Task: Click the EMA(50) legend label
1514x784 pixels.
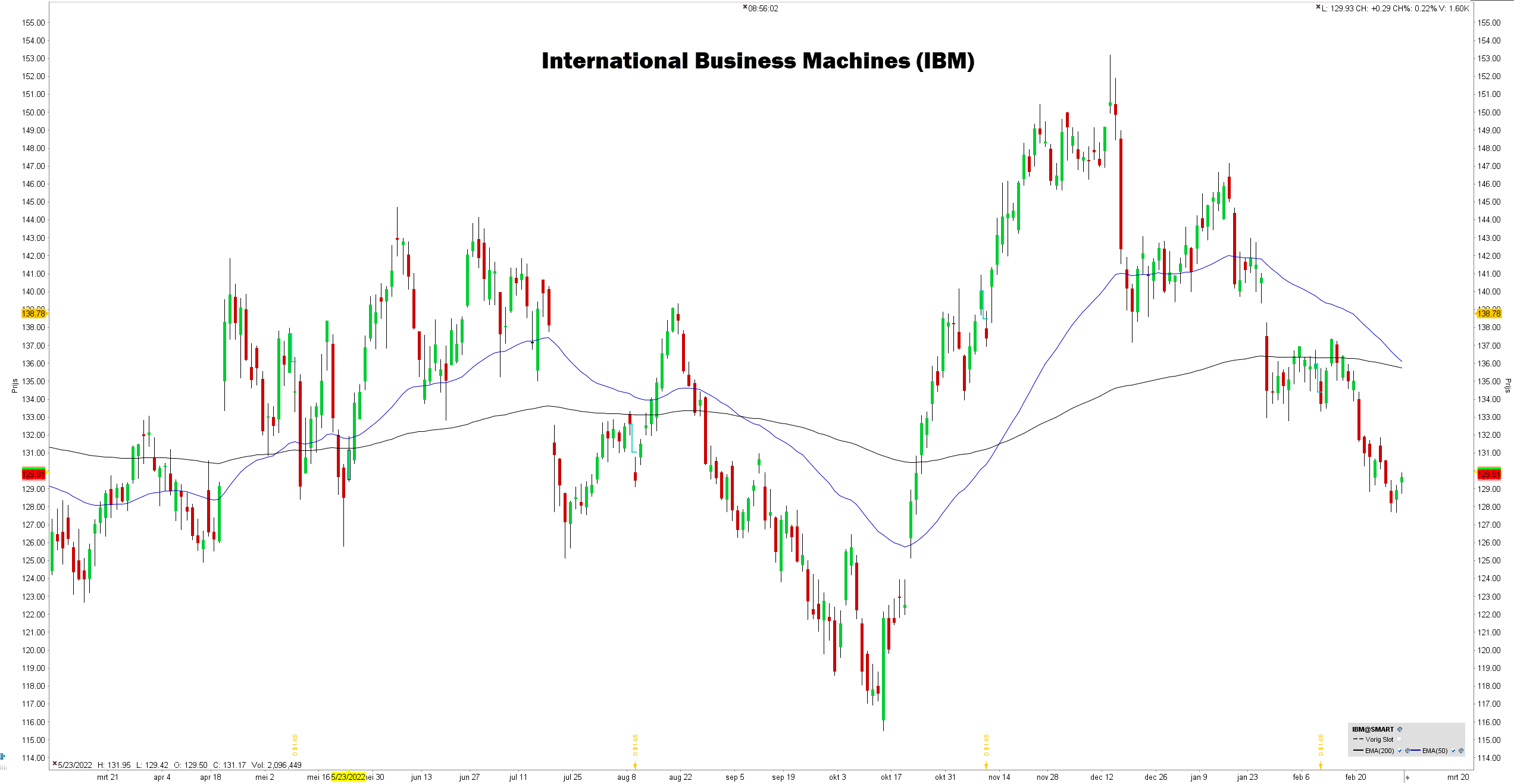Action: 1435,751
